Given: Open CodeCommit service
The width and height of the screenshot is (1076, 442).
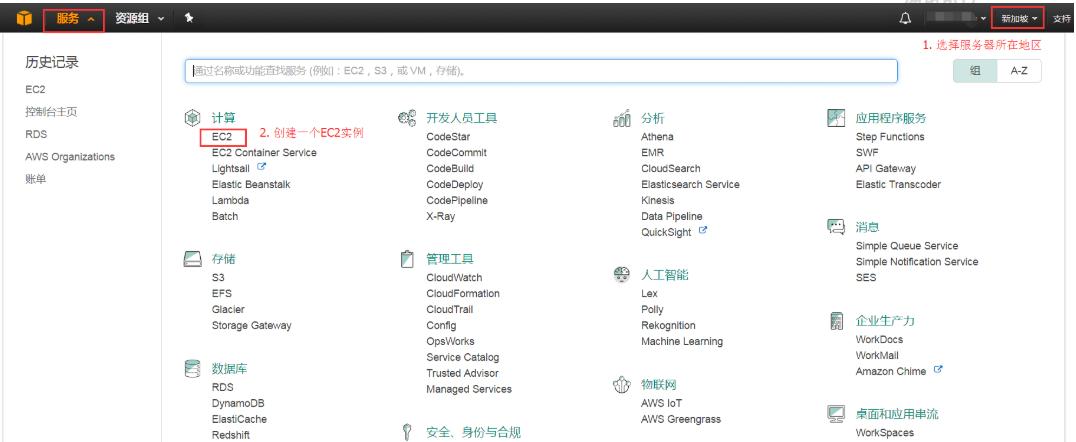Looking at the screenshot, I should pyautogui.click(x=456, y=152).
